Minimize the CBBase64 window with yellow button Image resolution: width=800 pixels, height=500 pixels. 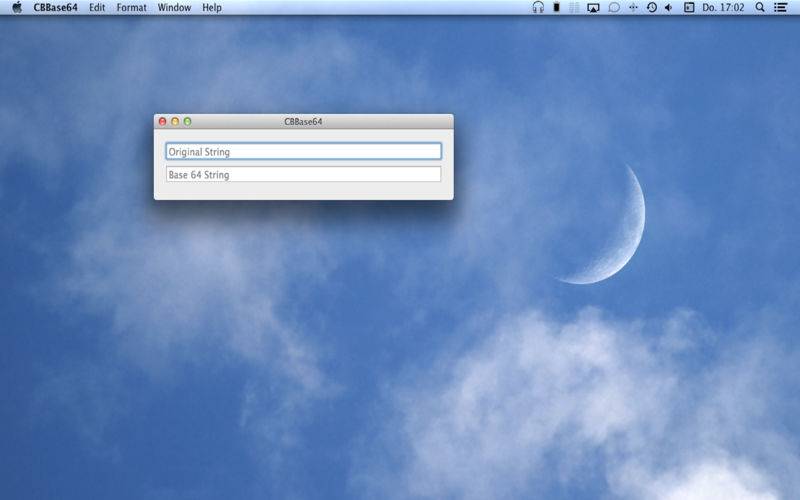tap(175, 122)
